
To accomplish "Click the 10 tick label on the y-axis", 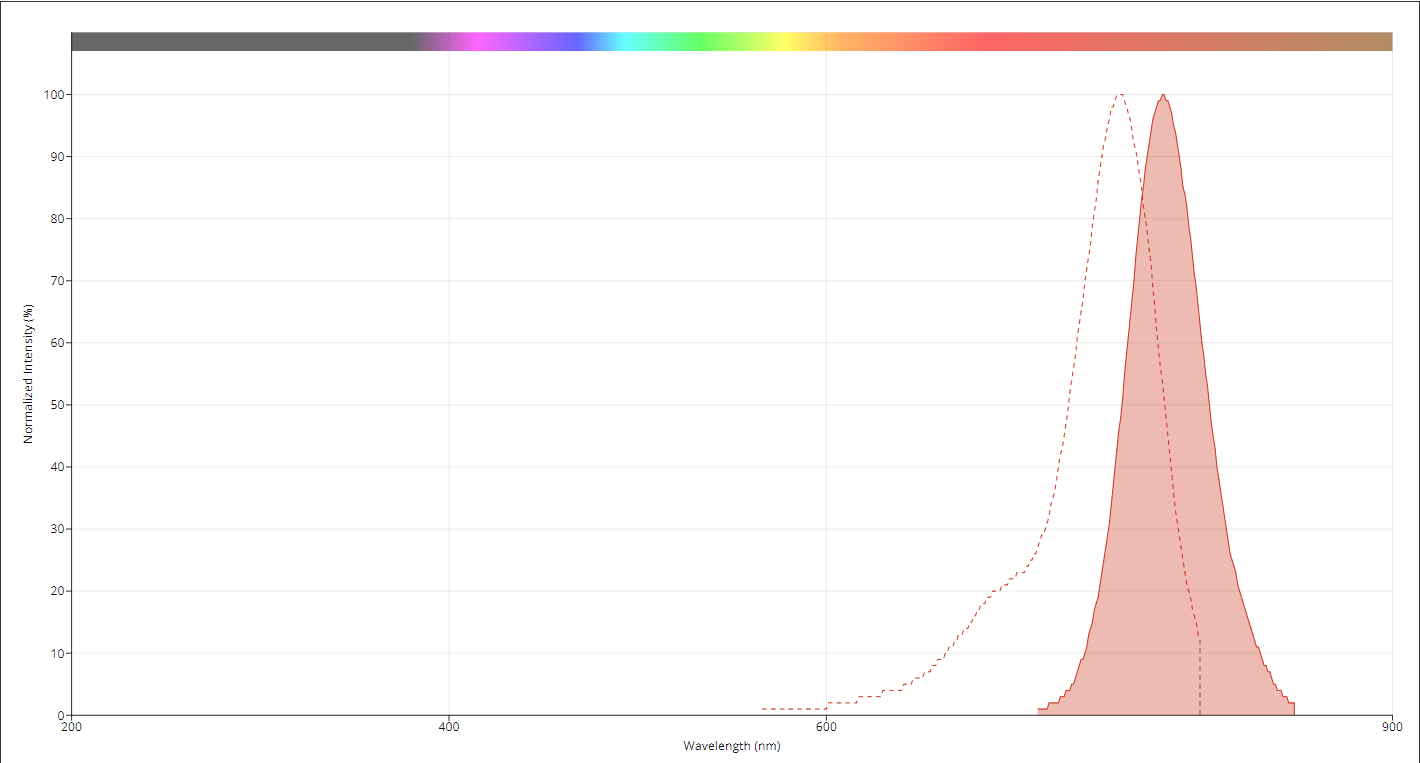I will [53, 653].
